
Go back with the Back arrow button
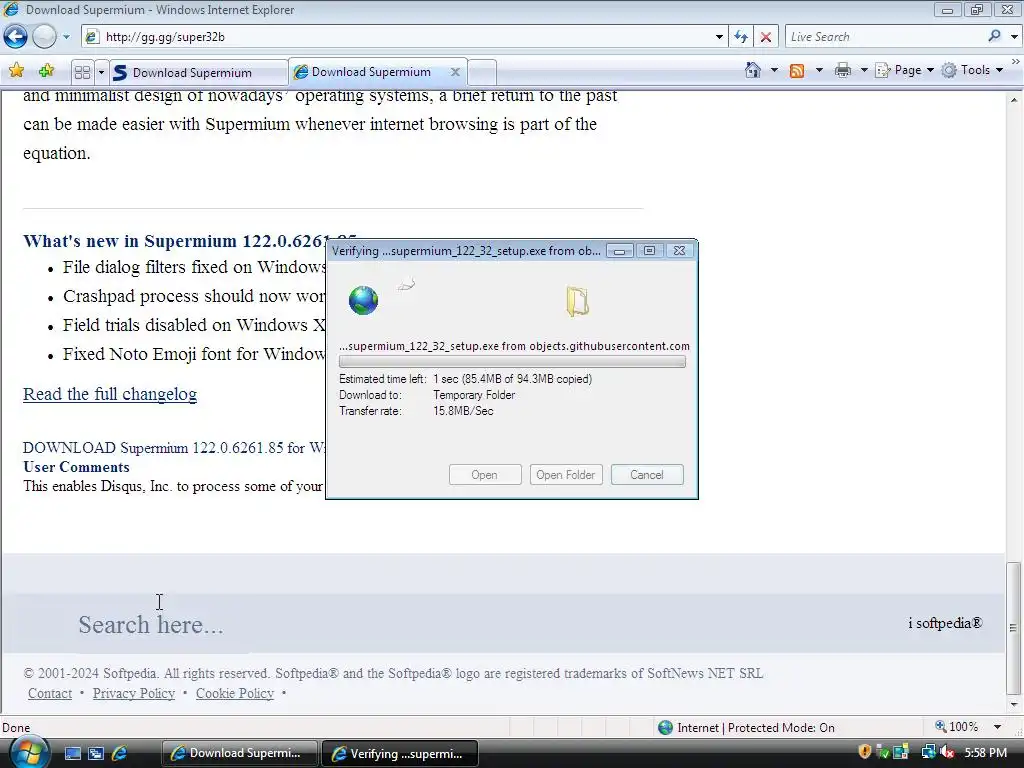[15, 37]
